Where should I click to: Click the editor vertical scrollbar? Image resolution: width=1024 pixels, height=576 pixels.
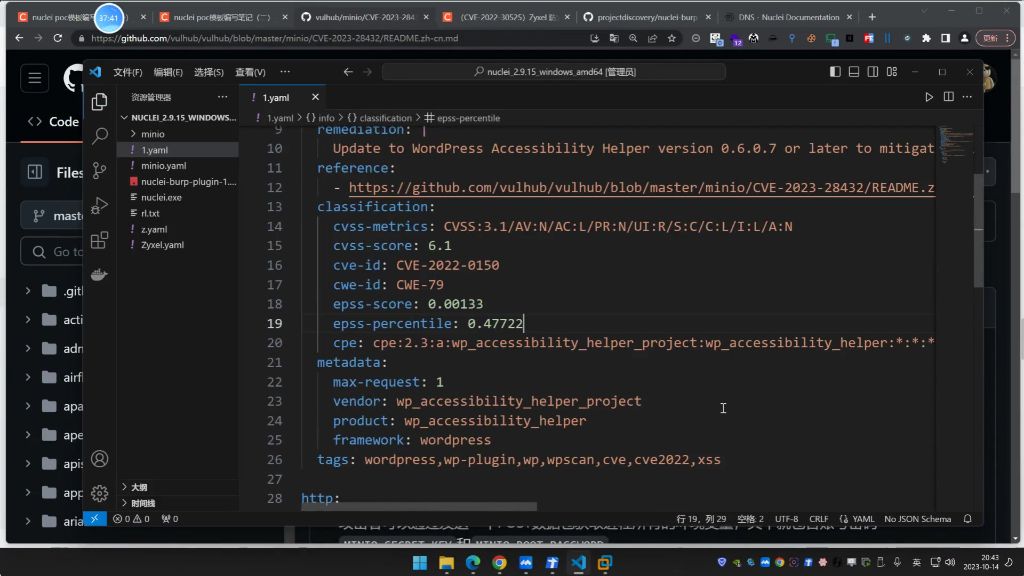tap(978, 231)
